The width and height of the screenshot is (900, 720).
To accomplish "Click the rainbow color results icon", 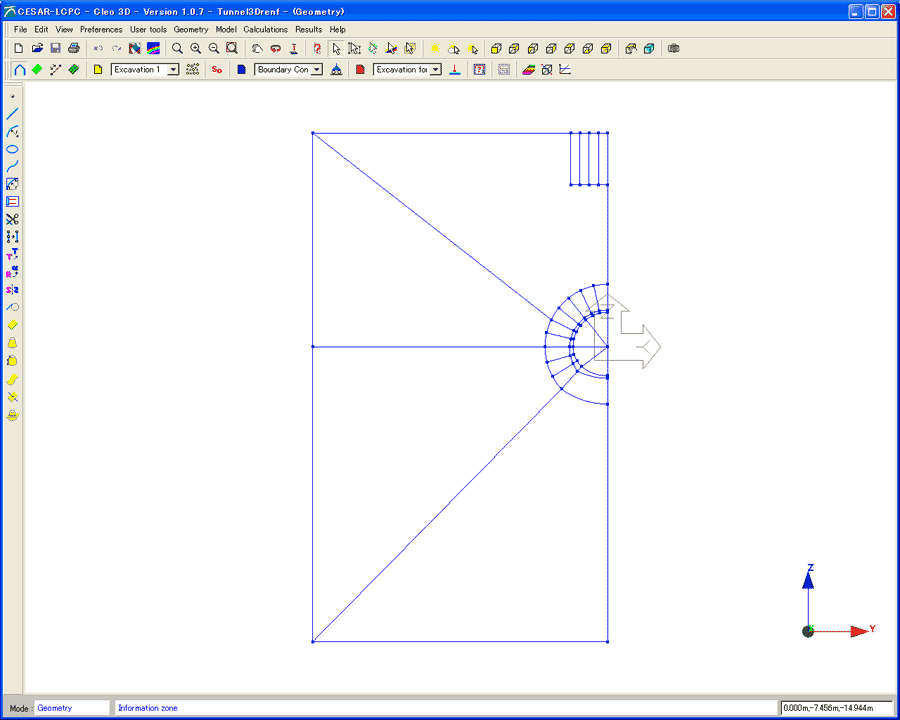I will point(153,48).
